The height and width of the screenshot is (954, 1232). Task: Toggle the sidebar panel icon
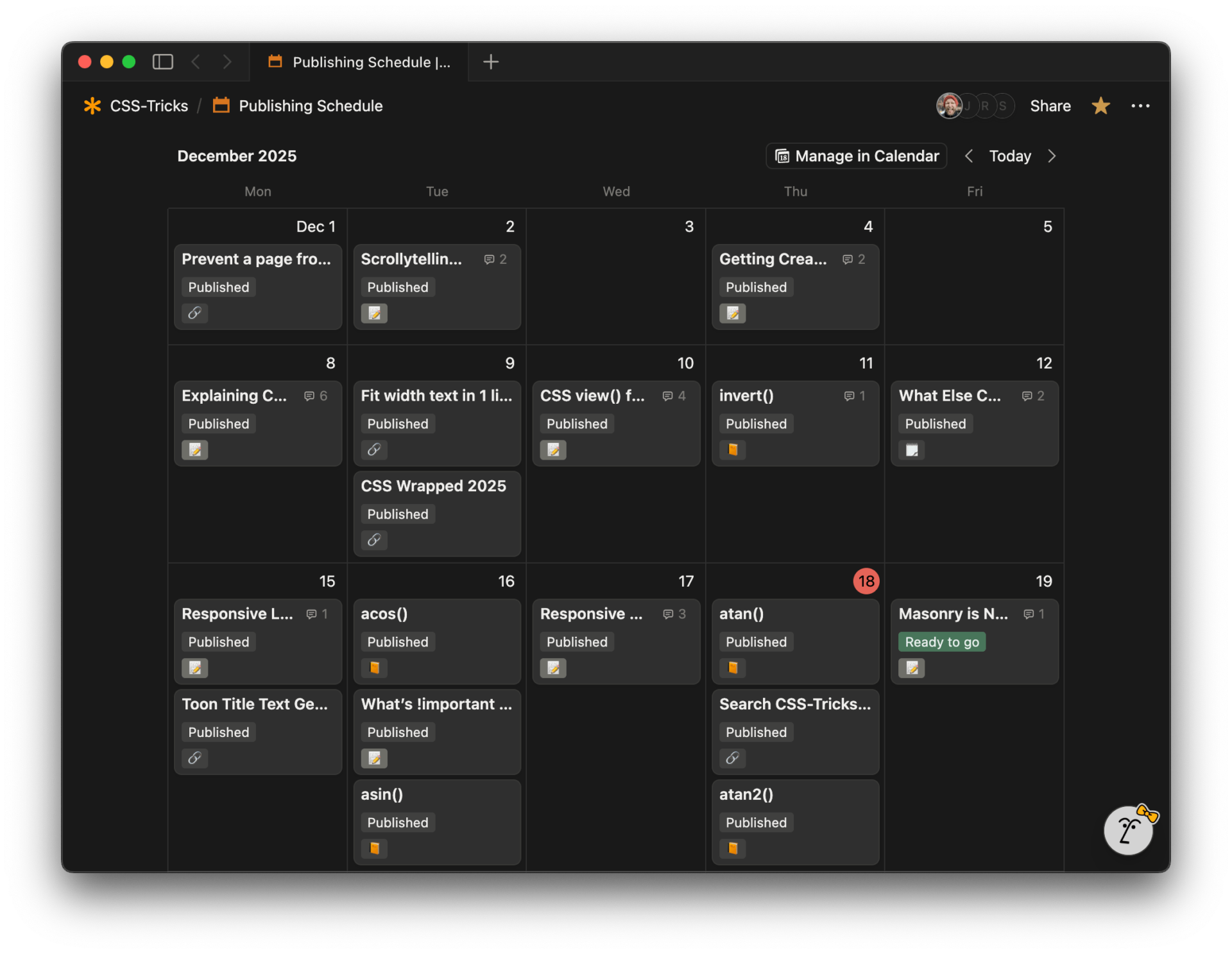(162, 62)
